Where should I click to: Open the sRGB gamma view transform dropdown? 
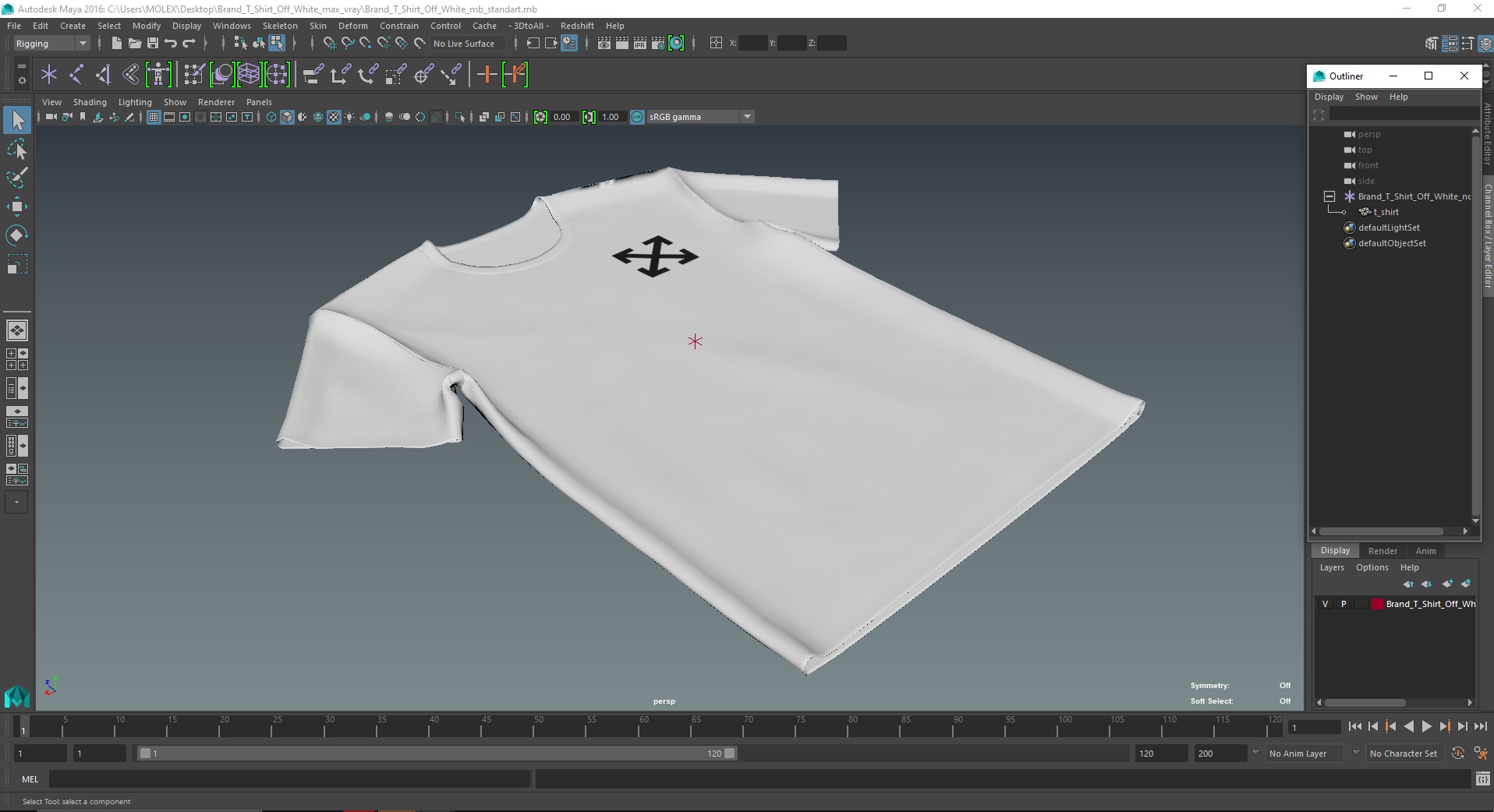click(x=700, y=117)
